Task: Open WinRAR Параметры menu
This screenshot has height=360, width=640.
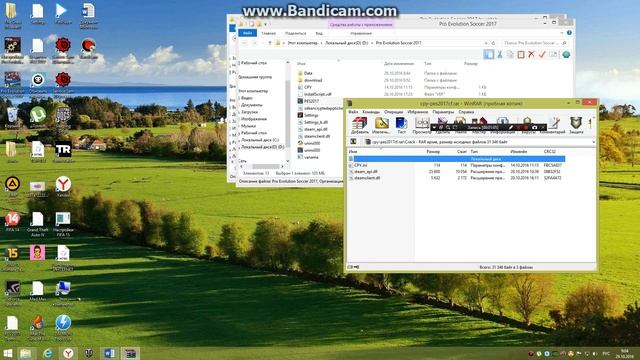Action: (x=443, y=111)
